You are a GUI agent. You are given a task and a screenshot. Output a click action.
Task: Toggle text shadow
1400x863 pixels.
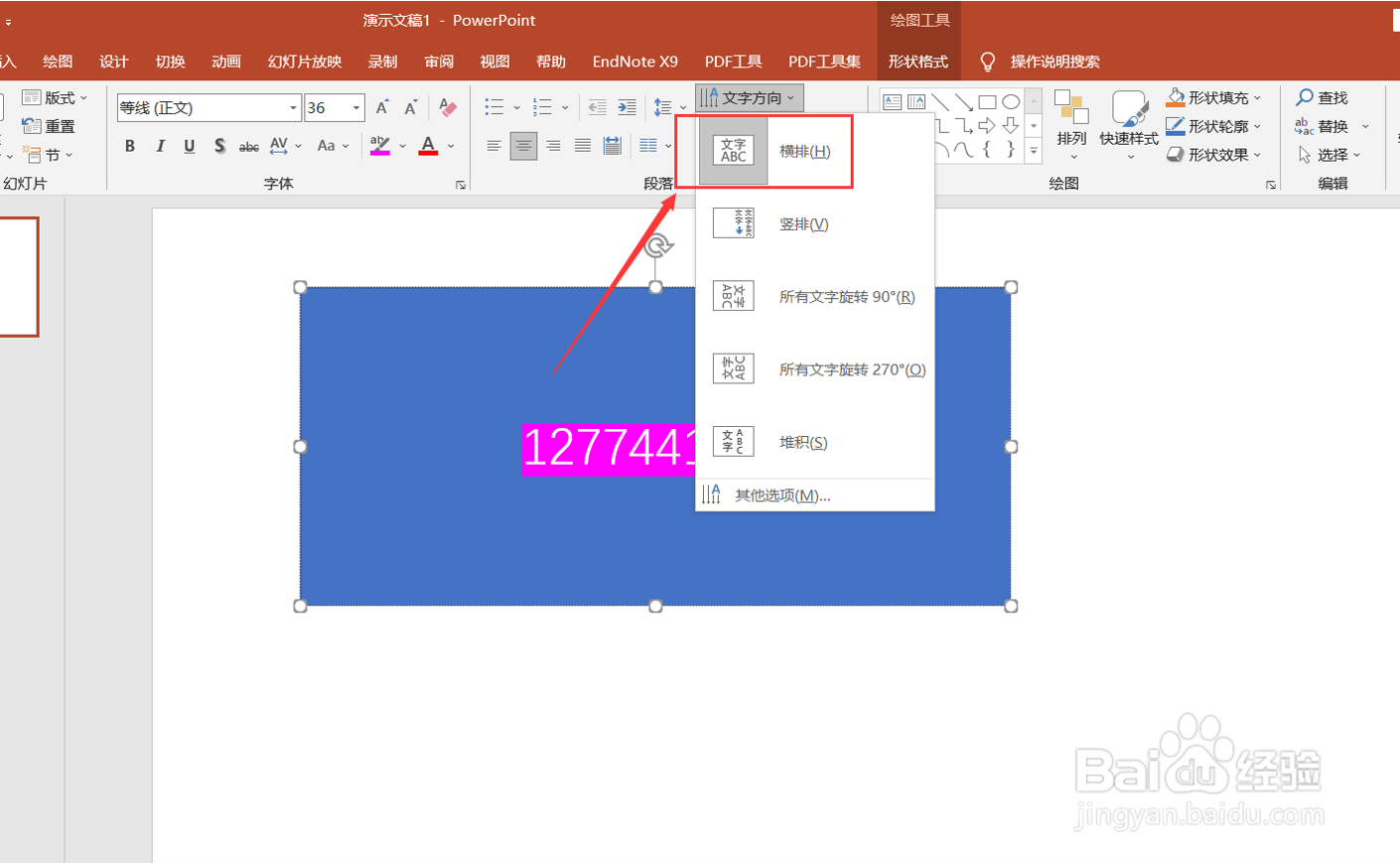tap(219, 146)
